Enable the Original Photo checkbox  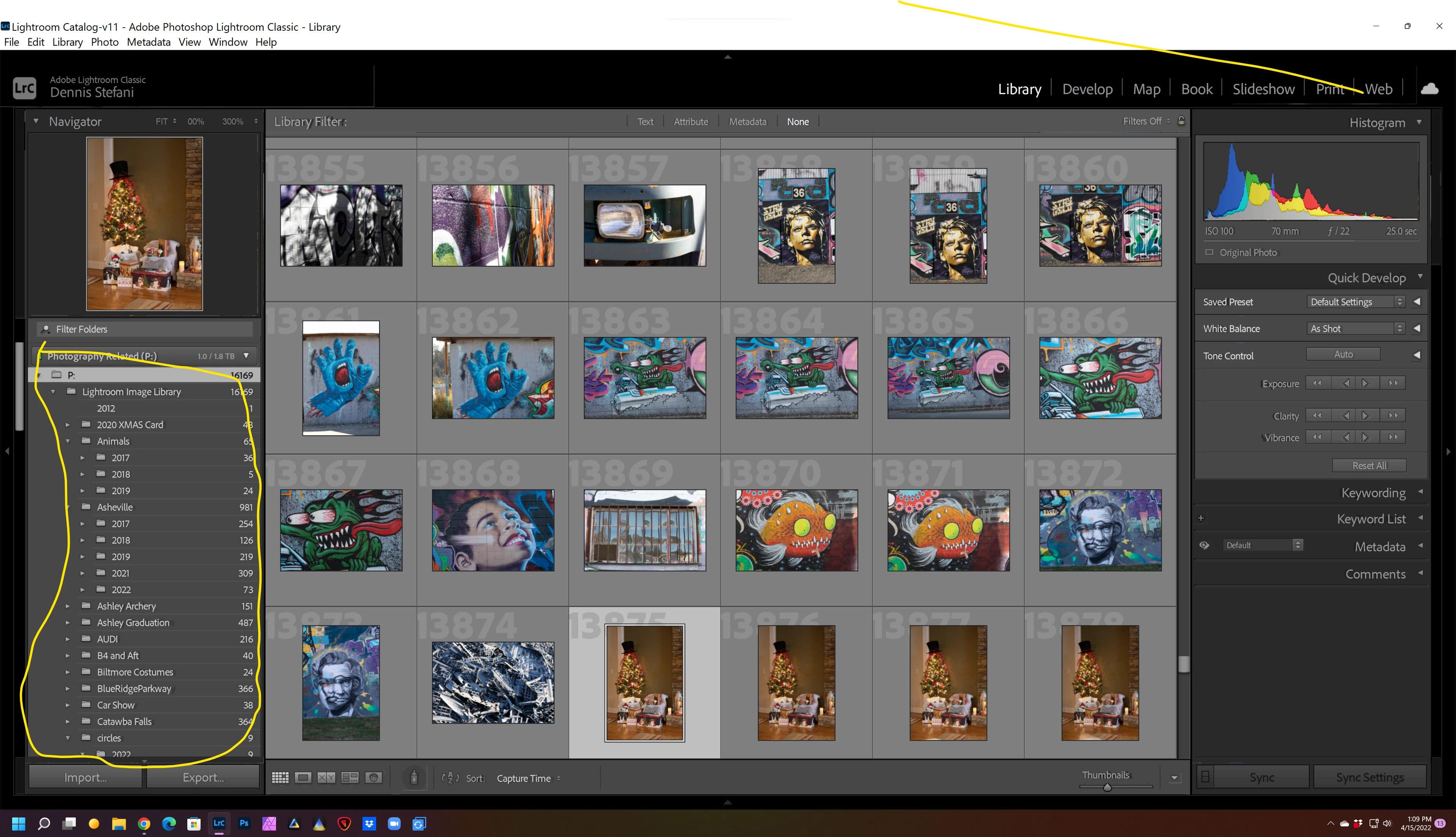tap(1210, 252)
